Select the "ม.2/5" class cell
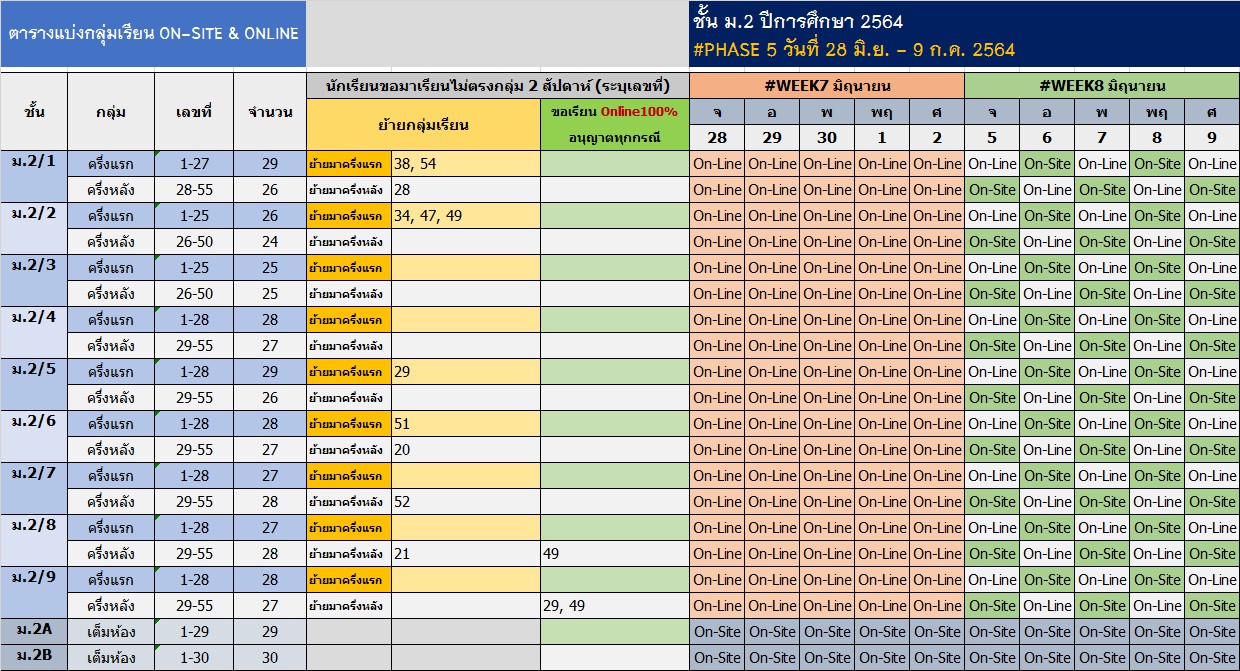1240x671 pixels. pos(34,384)
